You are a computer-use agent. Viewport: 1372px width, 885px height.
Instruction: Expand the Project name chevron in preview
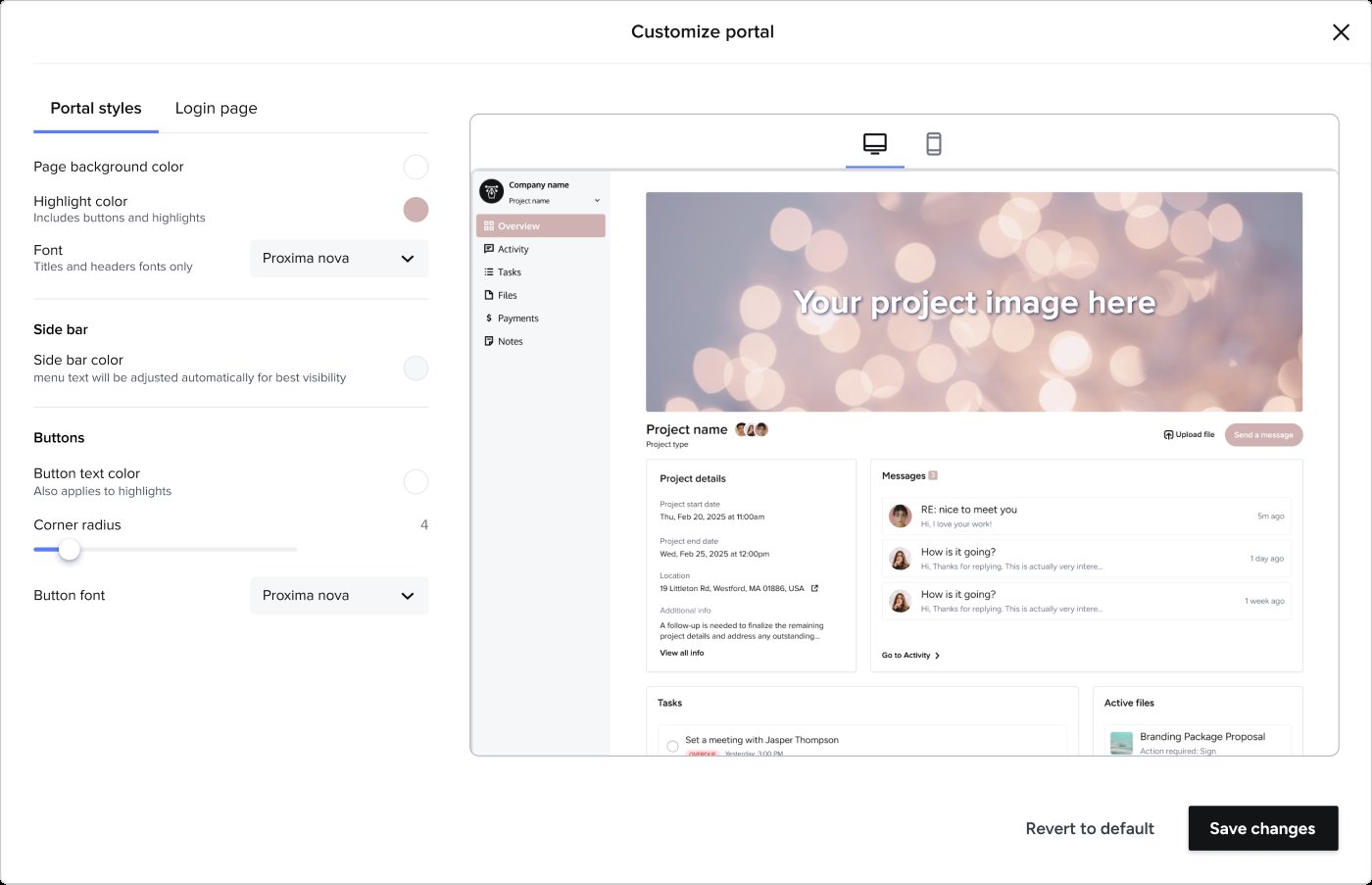(x=597, y=201)
